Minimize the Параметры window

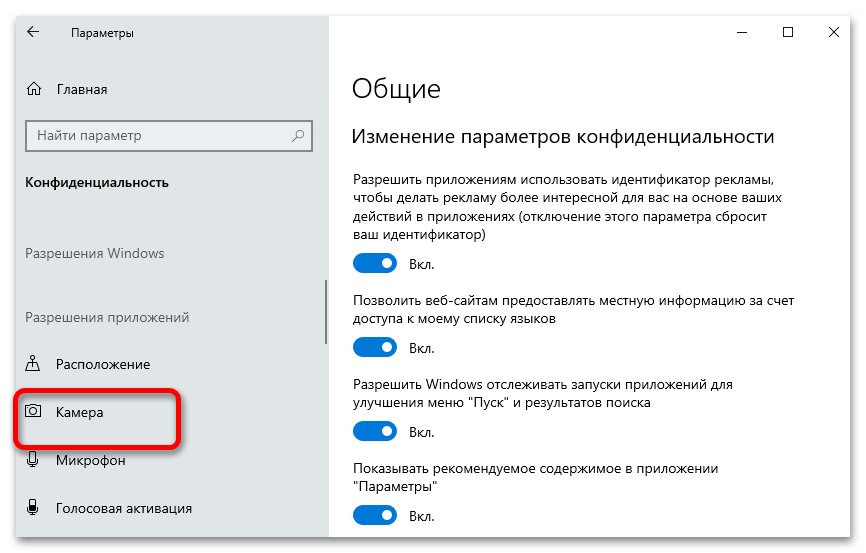click(x=742, y=32)
